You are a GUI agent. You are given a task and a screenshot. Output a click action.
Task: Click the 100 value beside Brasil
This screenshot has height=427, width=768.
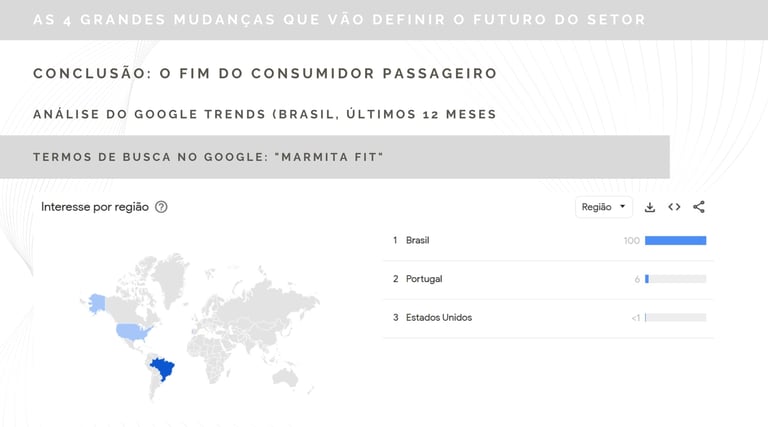click(x=631, y=240)
